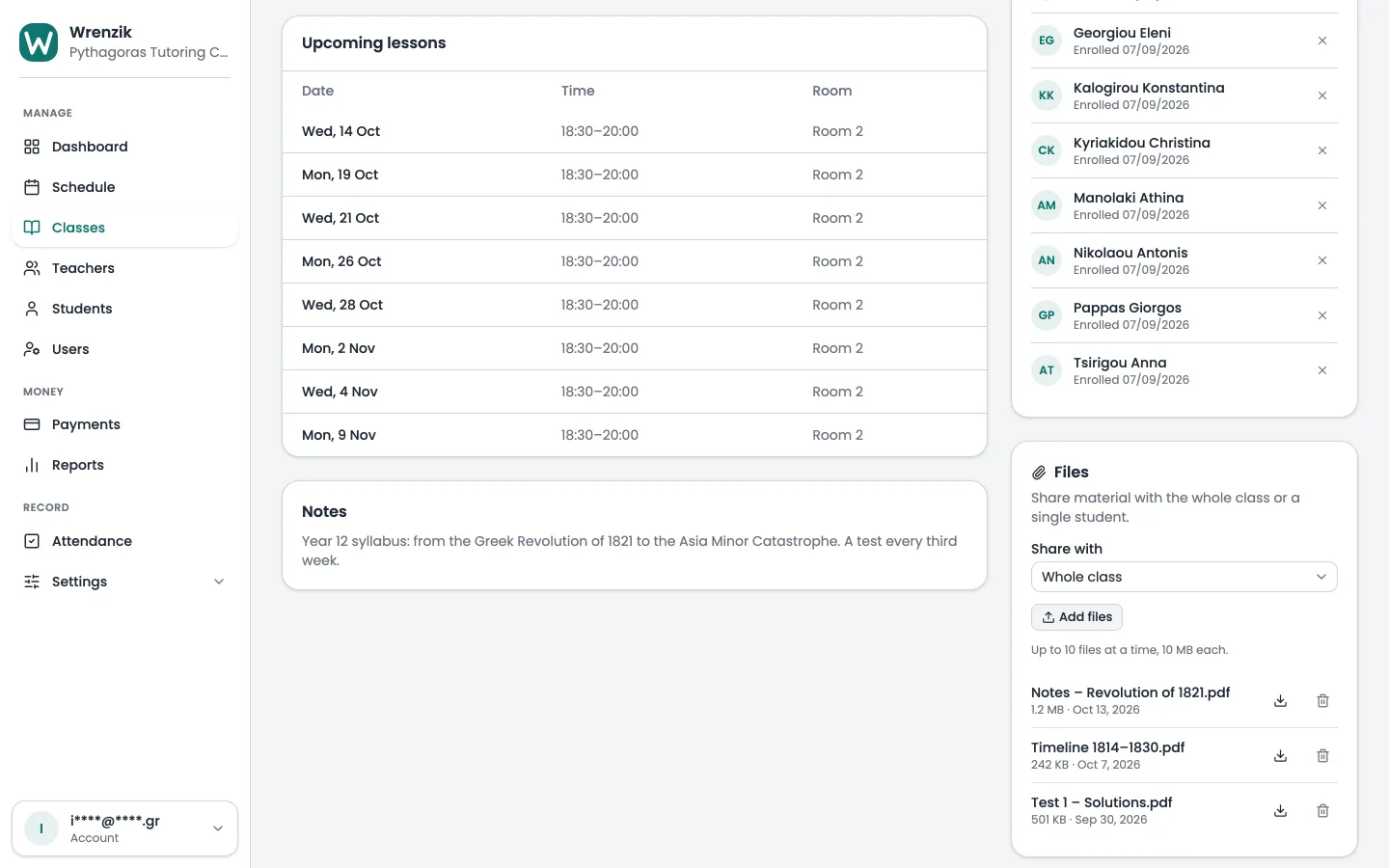Screen dimensions: 1389x868
Task: Open Reports
Action: click(124, 465)
